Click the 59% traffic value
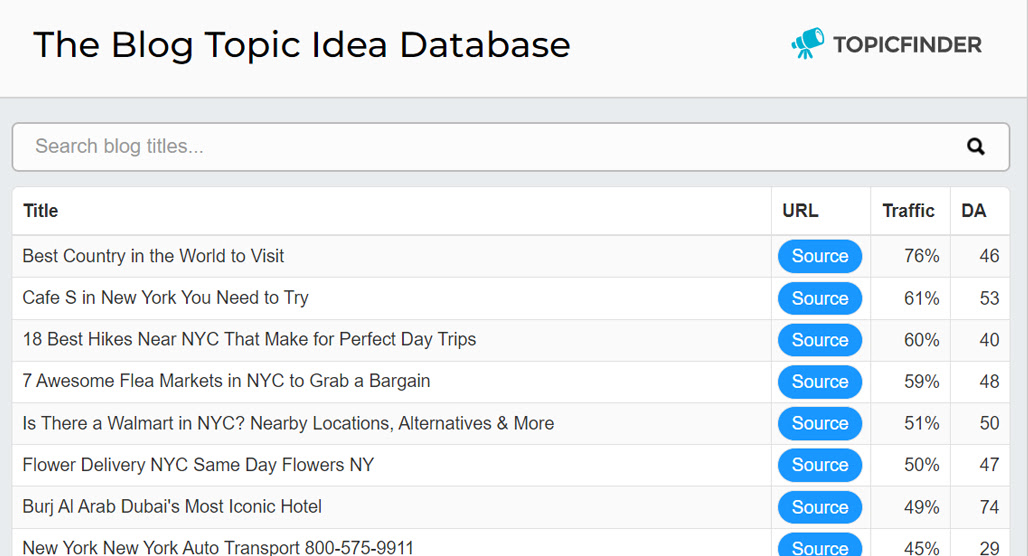 click(921, 382)
